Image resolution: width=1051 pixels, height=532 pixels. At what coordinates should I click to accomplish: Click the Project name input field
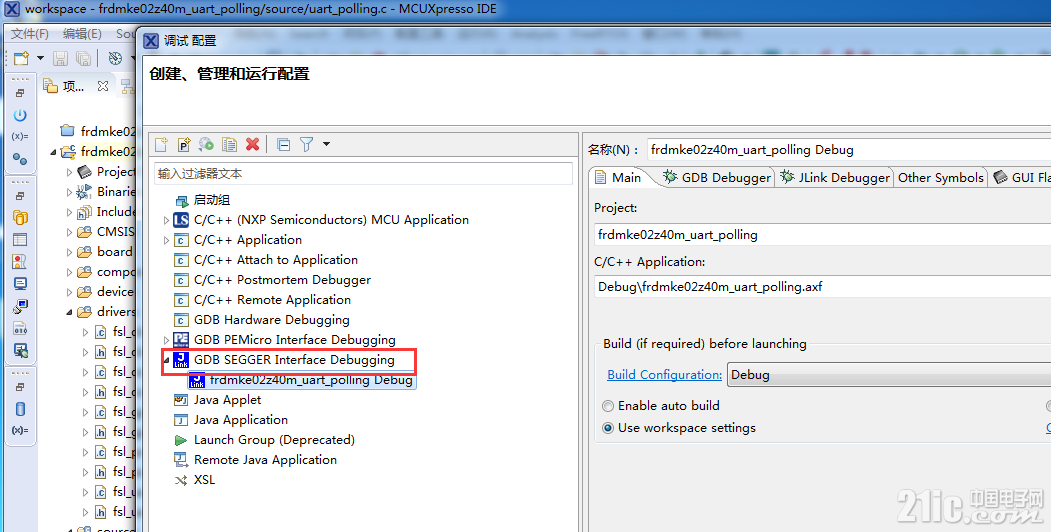point(822,235)
